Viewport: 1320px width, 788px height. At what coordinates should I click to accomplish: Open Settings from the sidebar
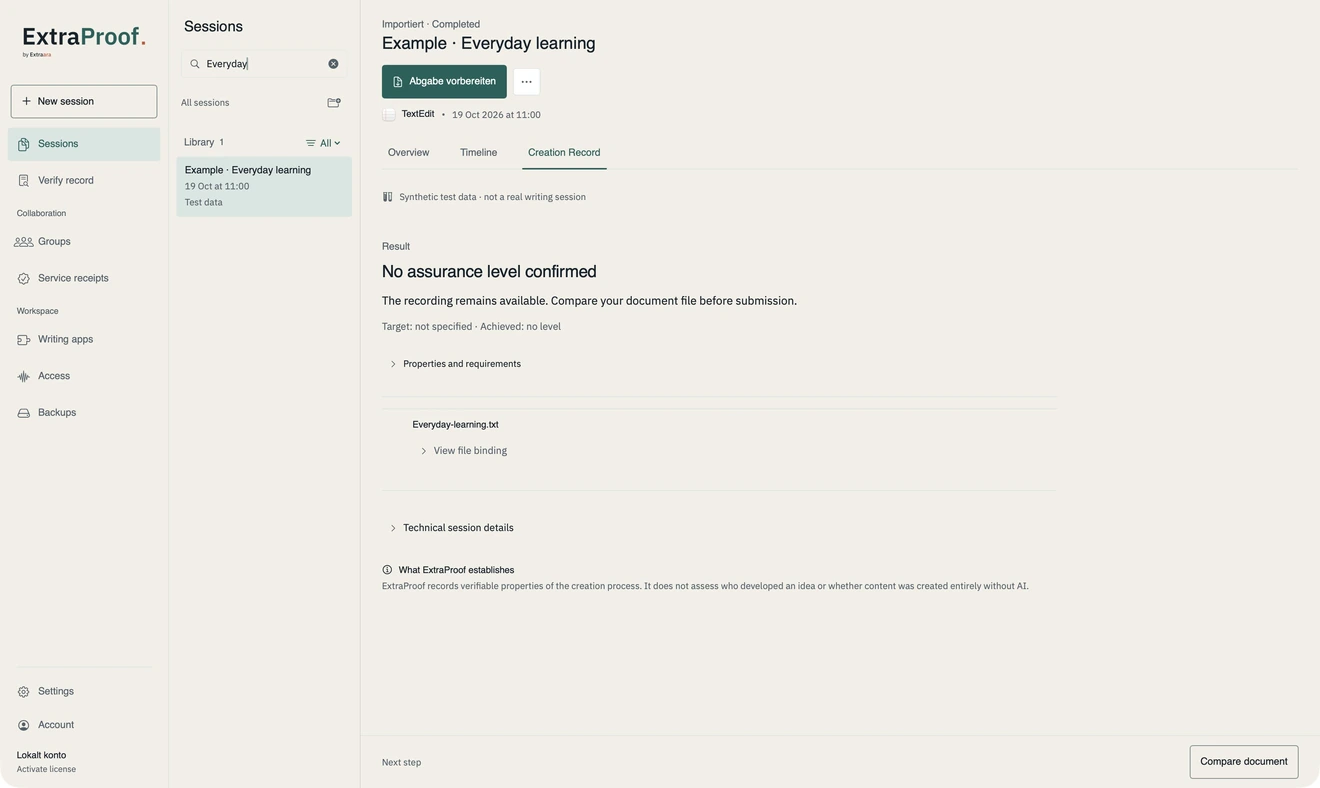[x=84, y=692]
